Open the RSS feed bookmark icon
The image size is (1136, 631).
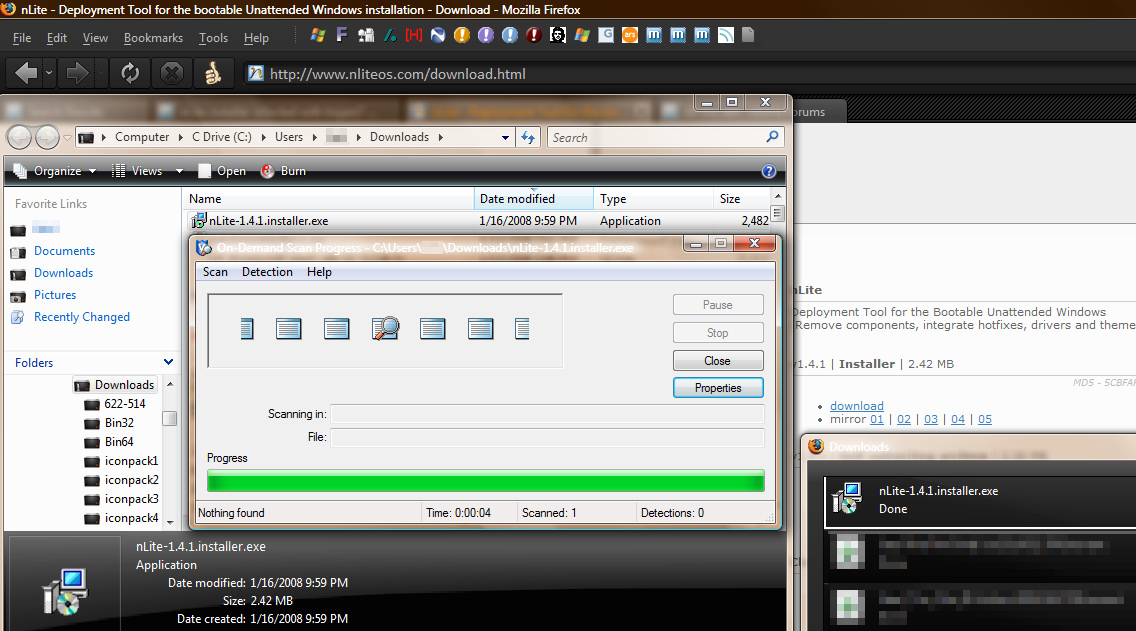tap(725, 35)
